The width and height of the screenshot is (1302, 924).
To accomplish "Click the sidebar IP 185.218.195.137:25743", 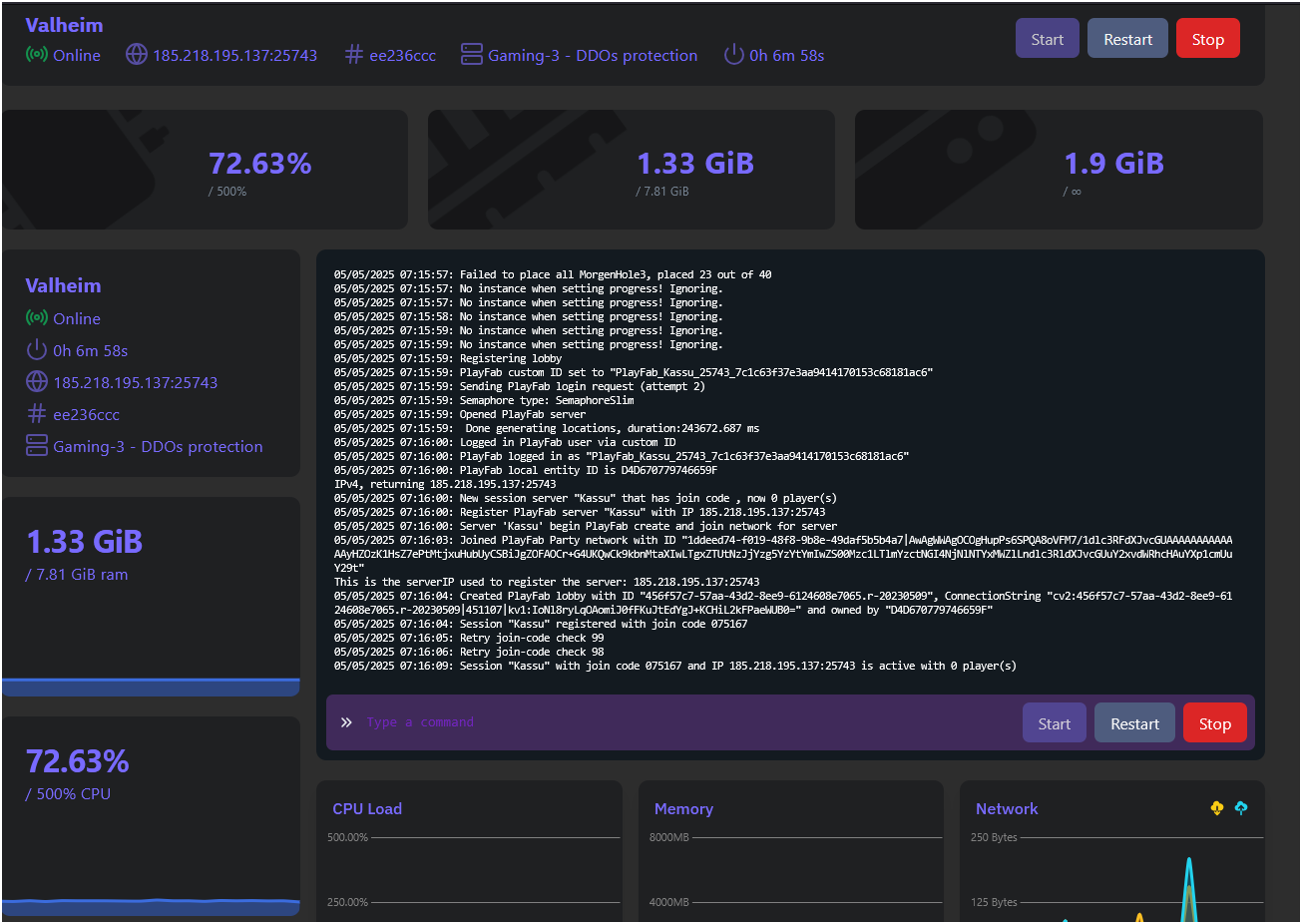I will [136, 382].
